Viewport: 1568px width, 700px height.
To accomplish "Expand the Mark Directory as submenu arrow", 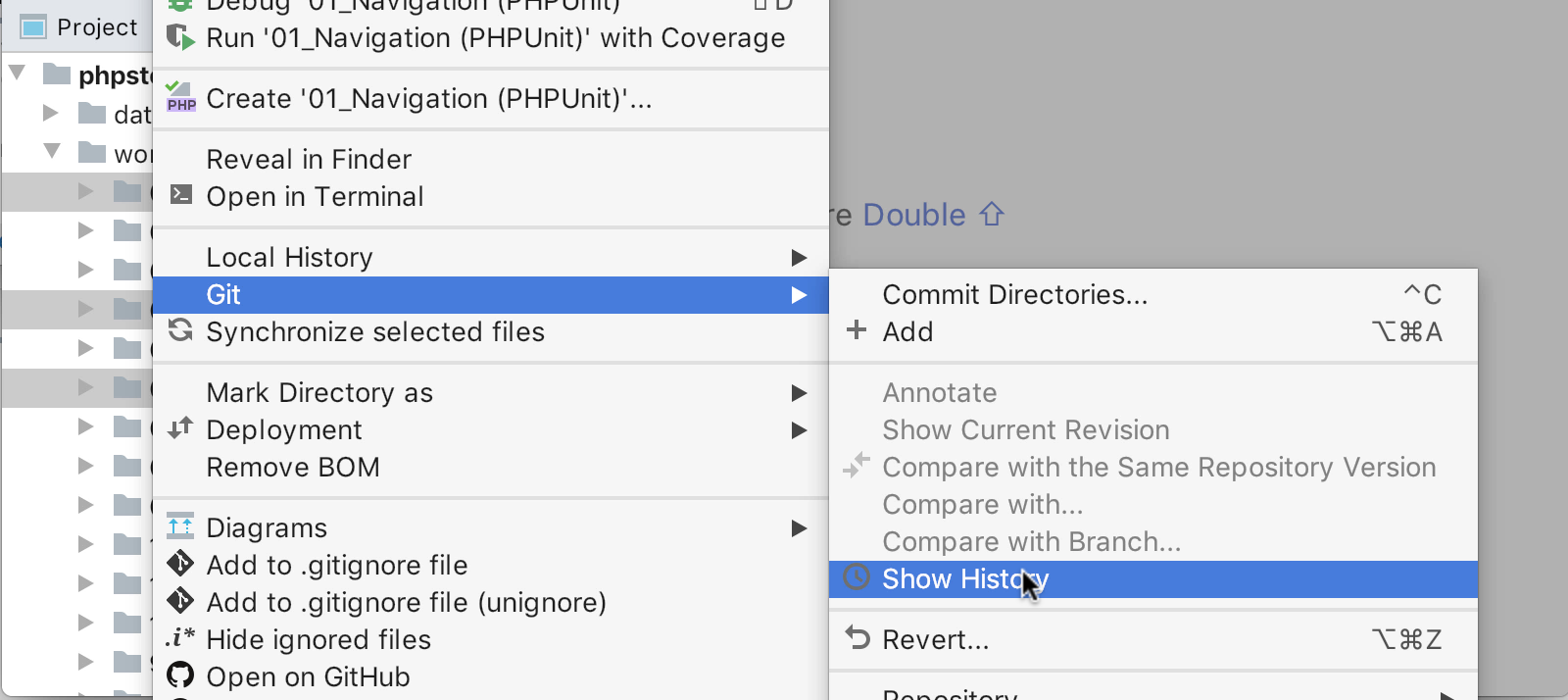I will pyautogui.click(x=799, y=393).
